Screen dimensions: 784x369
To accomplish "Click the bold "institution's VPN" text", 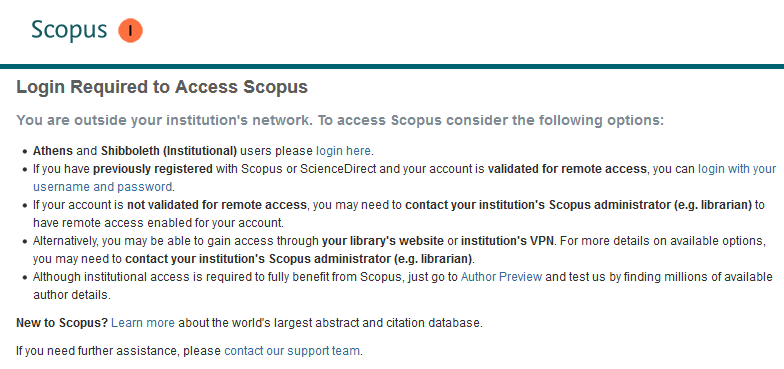I will click(508, 241).
